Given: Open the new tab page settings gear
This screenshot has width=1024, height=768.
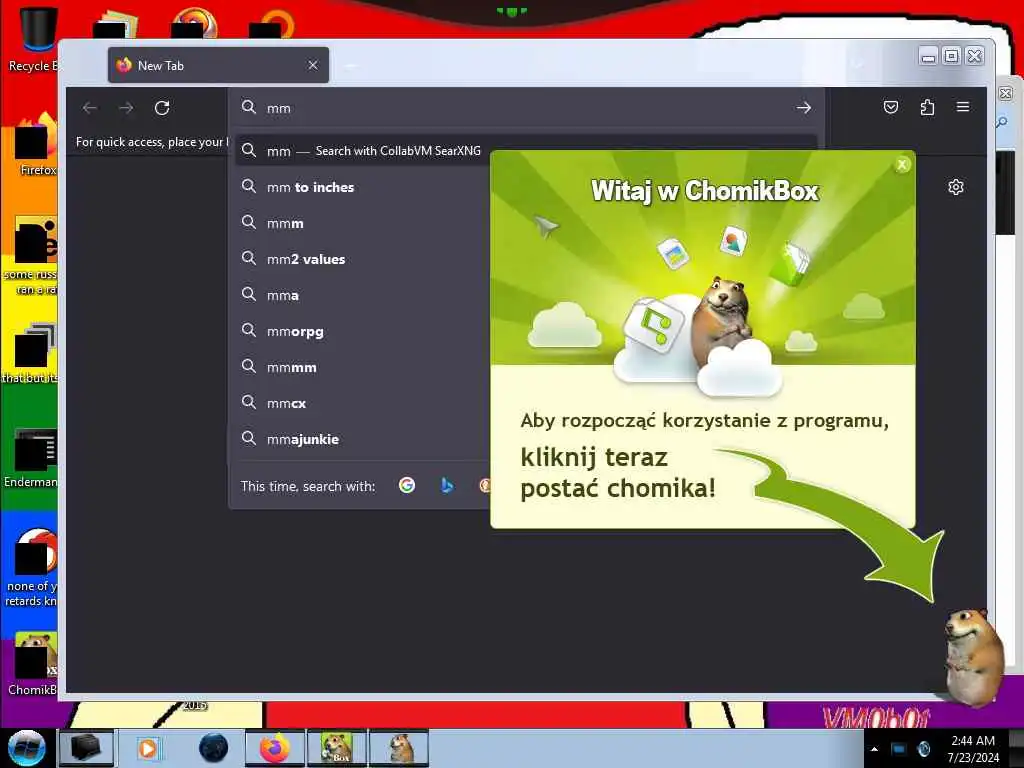Looking at the screenshot, I should coord(955,187).
